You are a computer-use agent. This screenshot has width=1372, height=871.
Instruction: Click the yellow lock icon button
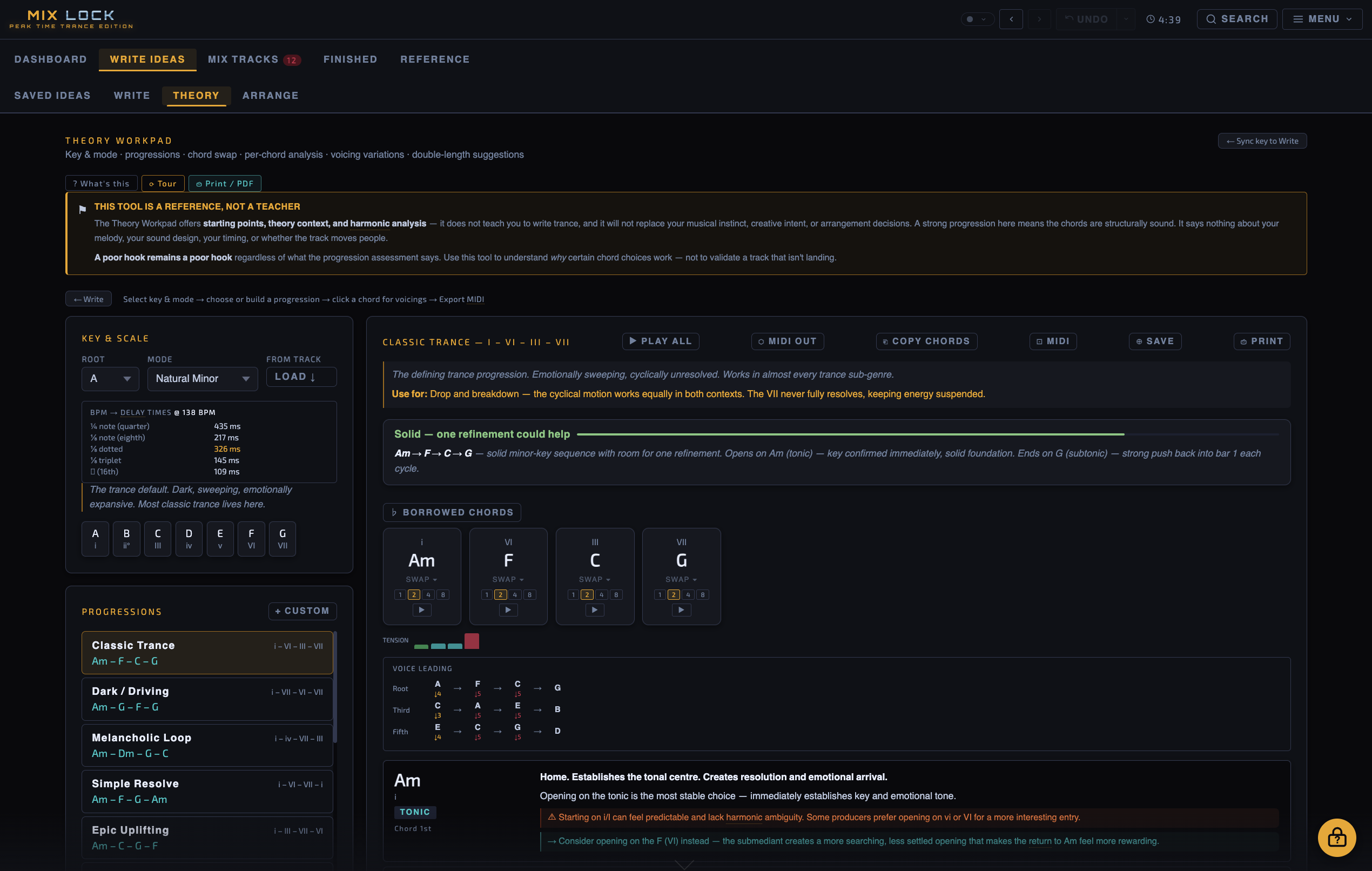coord(1336,837)
